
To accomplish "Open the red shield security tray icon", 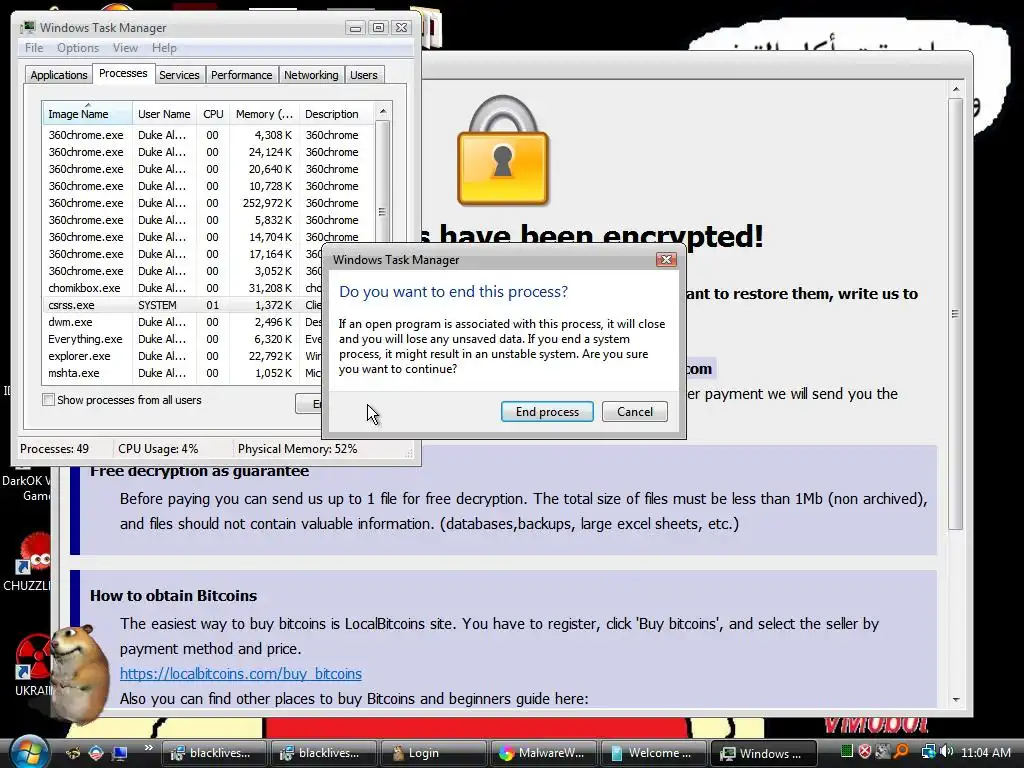I will pyautogui.click(x=865, y=752).
